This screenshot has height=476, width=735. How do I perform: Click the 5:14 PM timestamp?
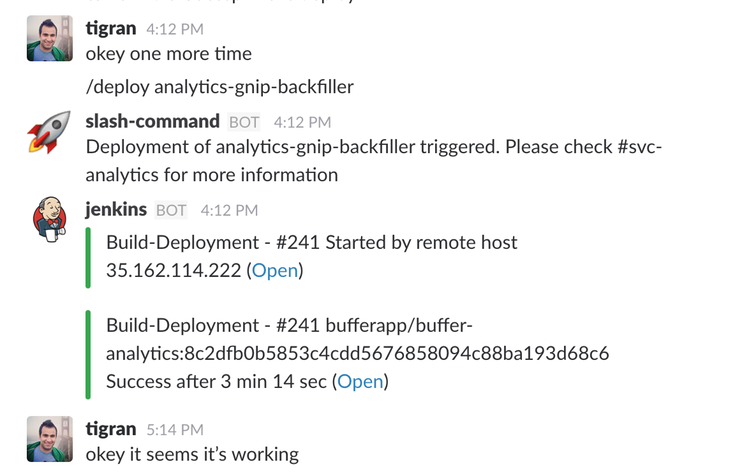pyautogui.click(x=175, y=430)
